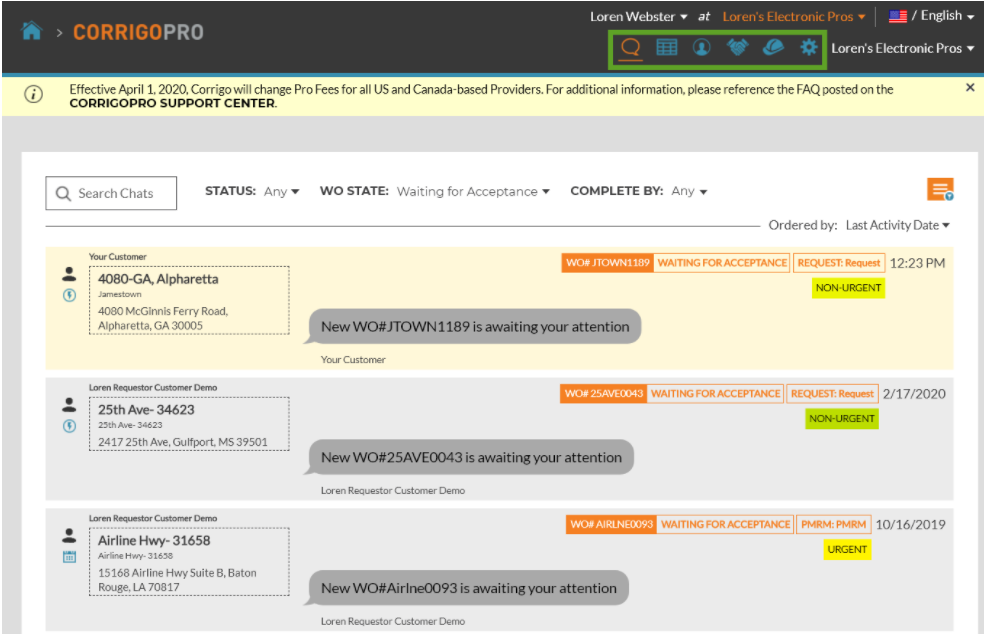Image resolution: width=984 pixels, height=634 pixels.
Task: Click the calendar icon on Airline Hwy chat
Action: click(68, 556)
